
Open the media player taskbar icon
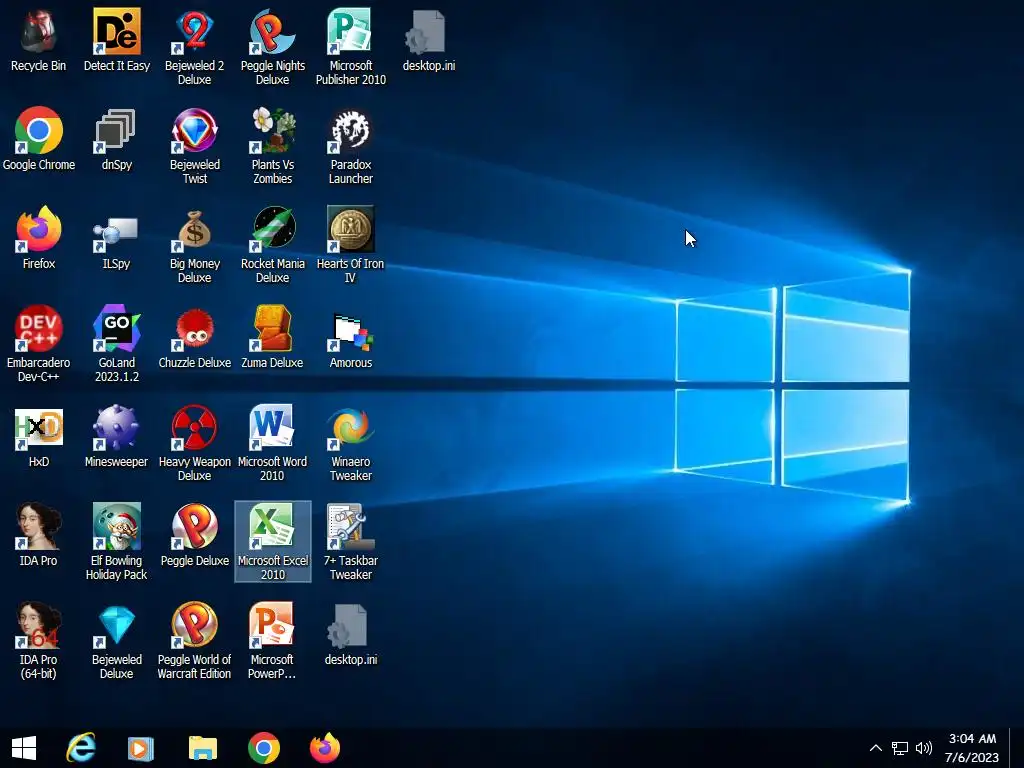coord(140,748)
